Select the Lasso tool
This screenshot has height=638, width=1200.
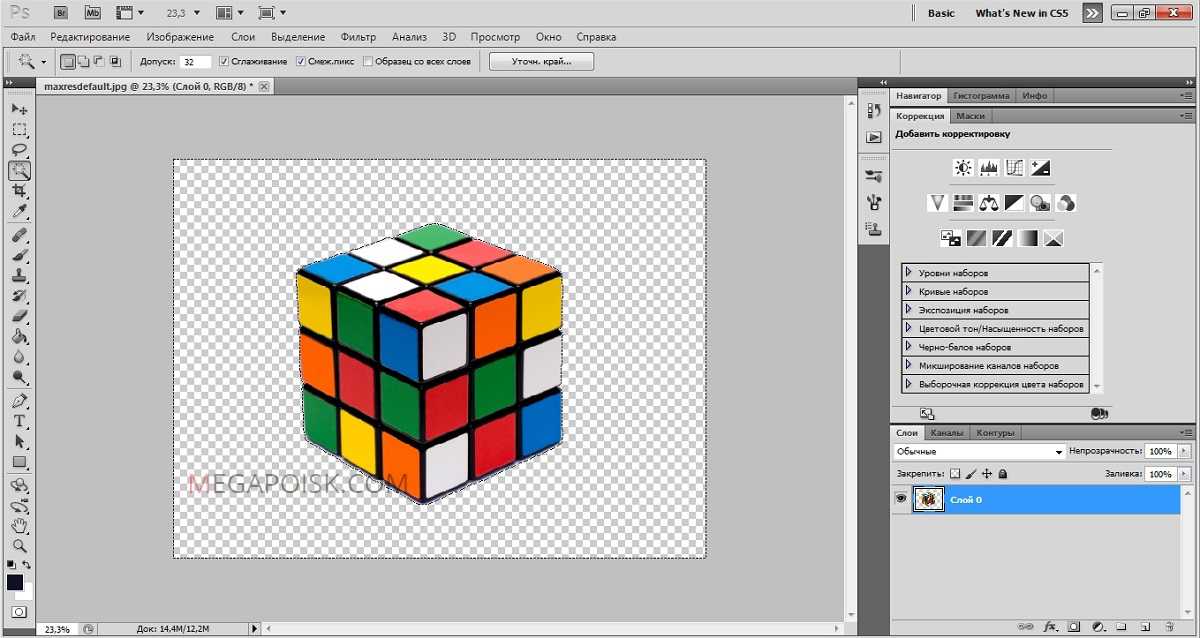tap(19, 150)
